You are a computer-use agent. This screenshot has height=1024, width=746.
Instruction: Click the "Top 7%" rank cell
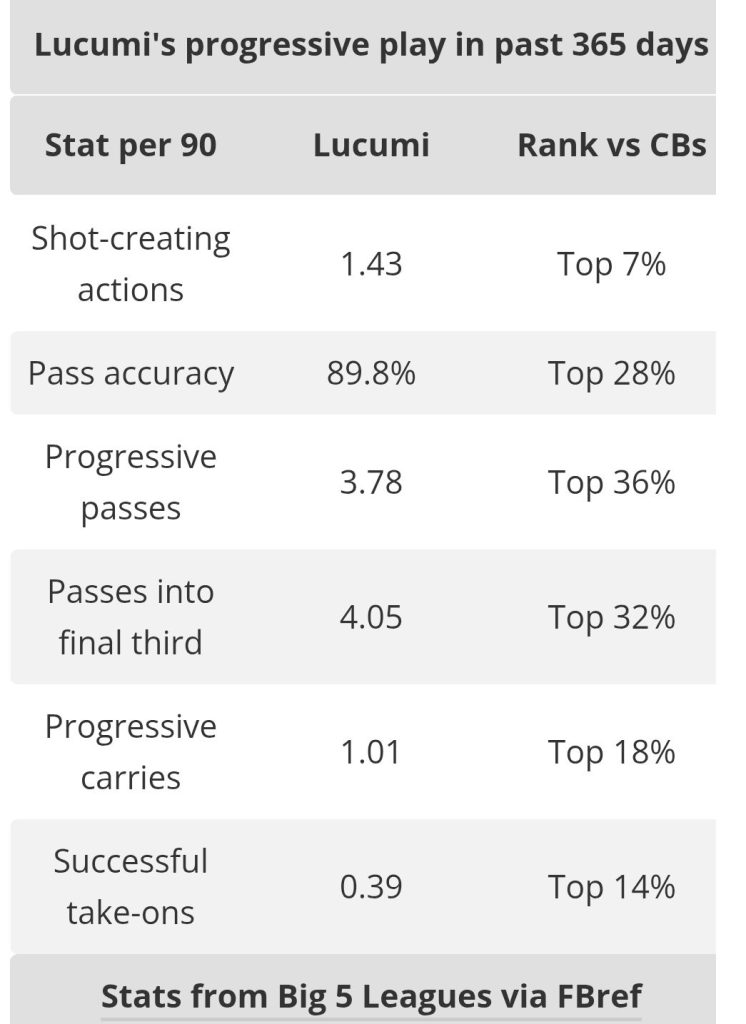(x=611, y=264)
